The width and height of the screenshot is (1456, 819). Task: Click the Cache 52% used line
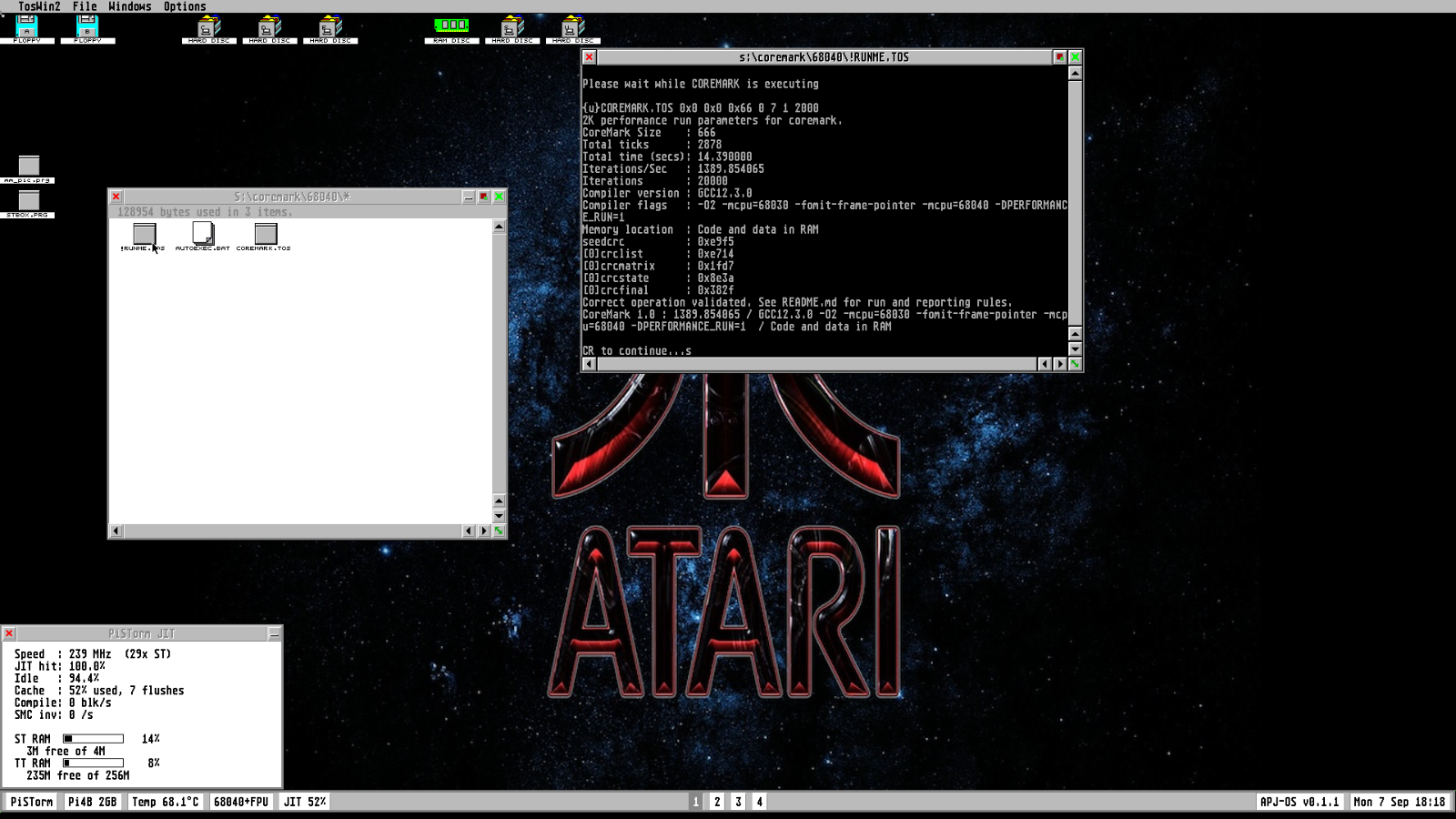99,691
